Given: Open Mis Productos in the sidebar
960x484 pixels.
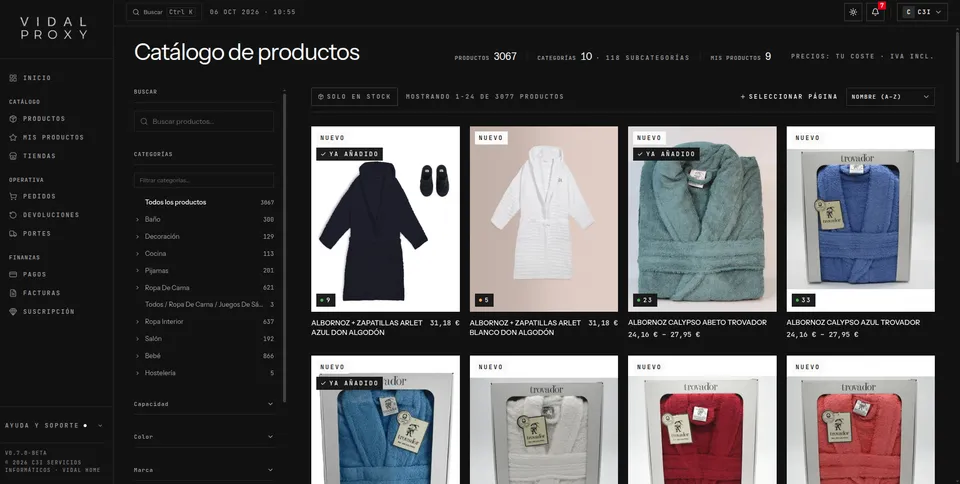Looking at the screenshot, I should point(53,137).
